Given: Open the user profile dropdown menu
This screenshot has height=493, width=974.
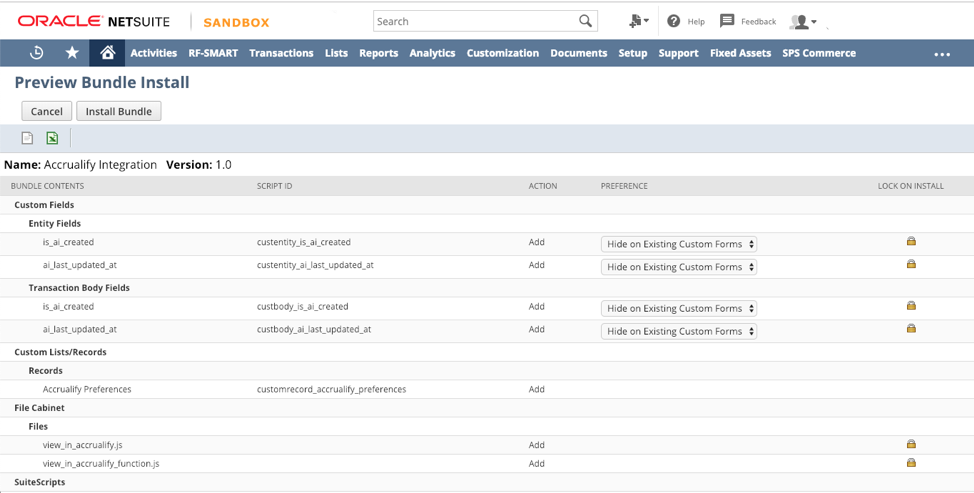Looking at the screenshot, I should pyautogui.click(x=803, y=22).
